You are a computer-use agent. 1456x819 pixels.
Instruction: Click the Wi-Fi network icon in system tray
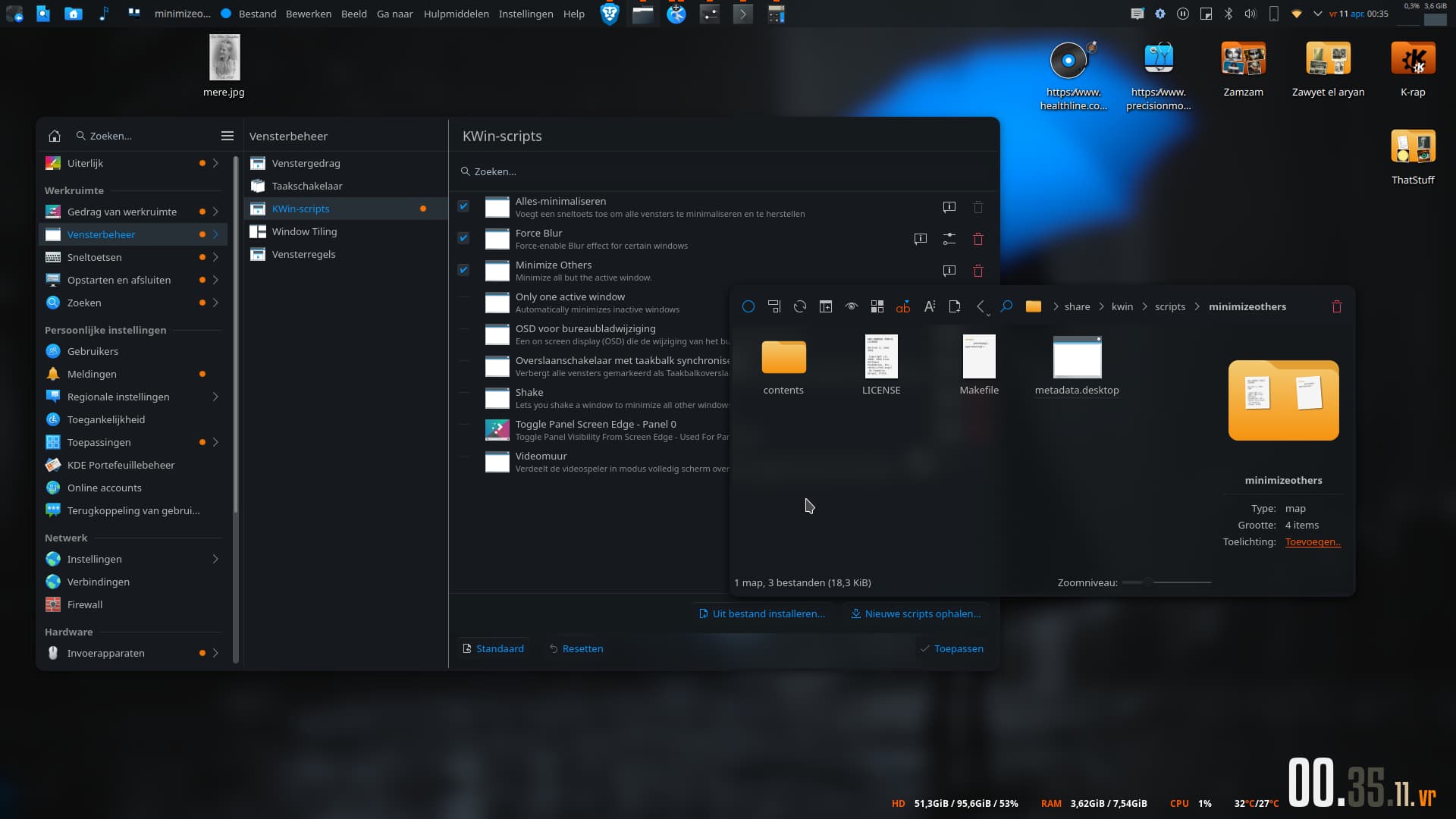pyautogui.click(x=1296, y=14)
